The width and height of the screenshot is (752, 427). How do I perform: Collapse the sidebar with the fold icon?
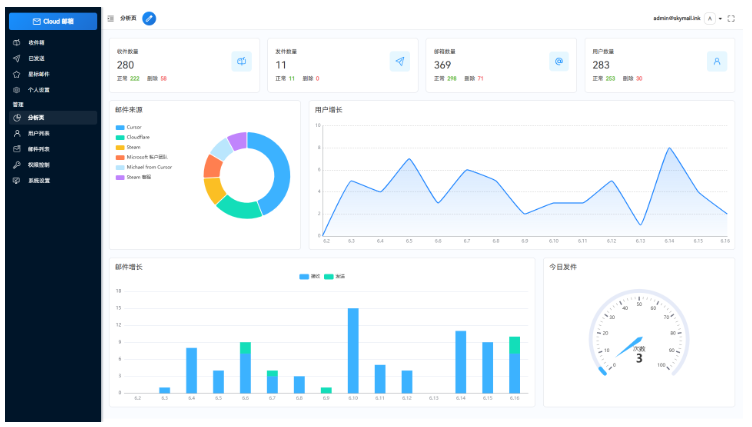[110, 18]
